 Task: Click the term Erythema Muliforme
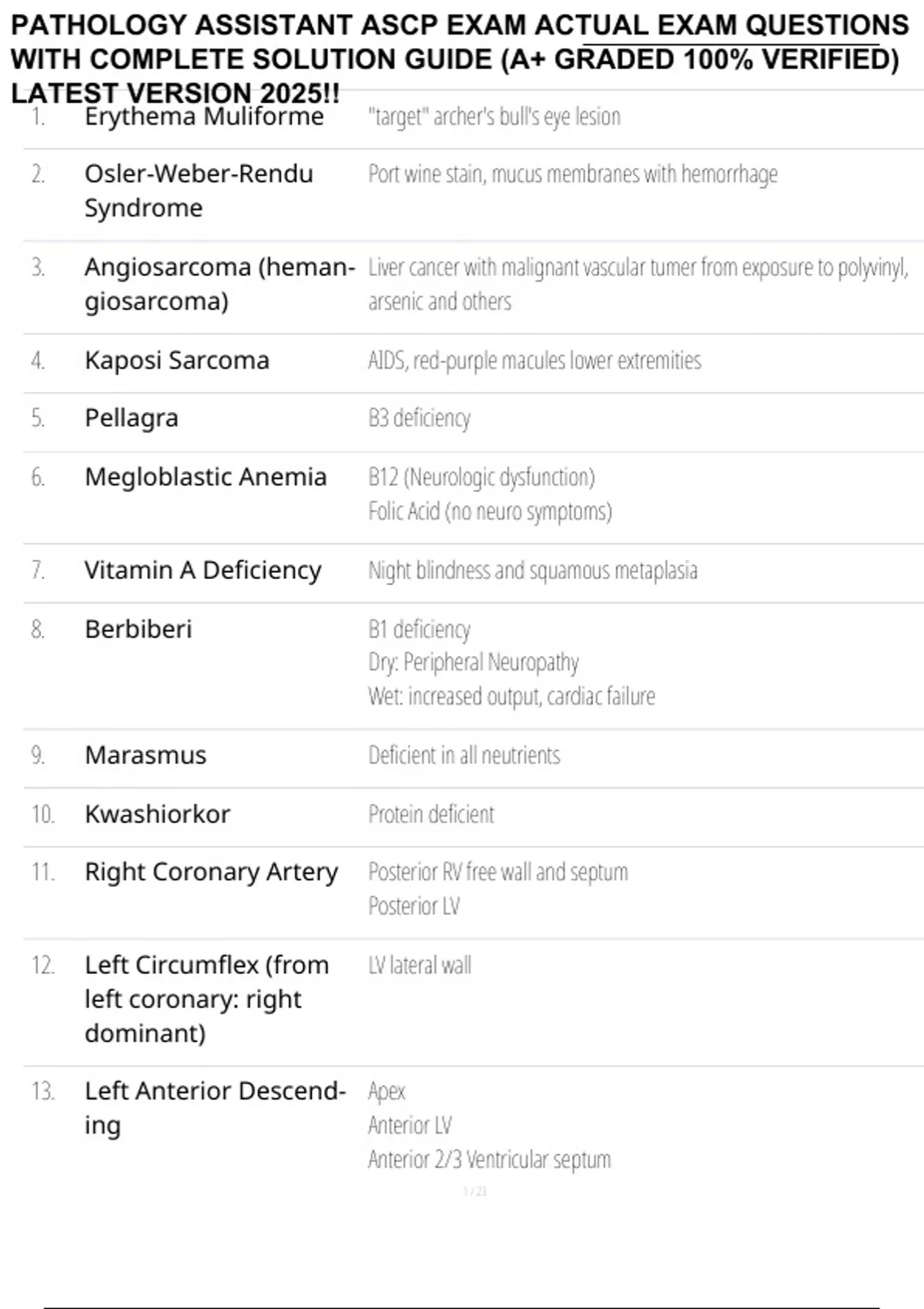204,116
